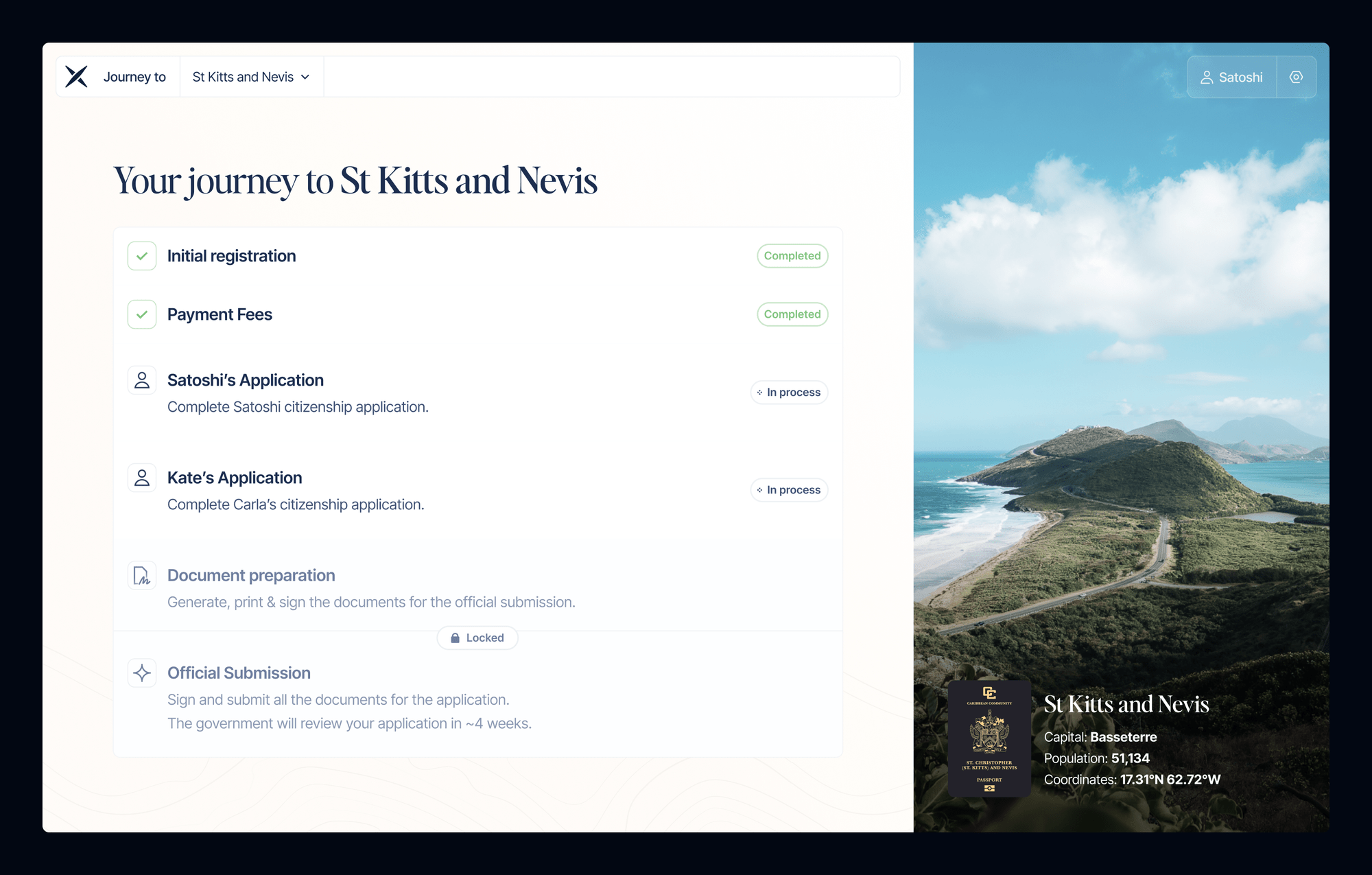Viewport: 1372px width, 875px height.
Task: Click the St Kitts passport thumbnail
Action: [x=989, y=738]
